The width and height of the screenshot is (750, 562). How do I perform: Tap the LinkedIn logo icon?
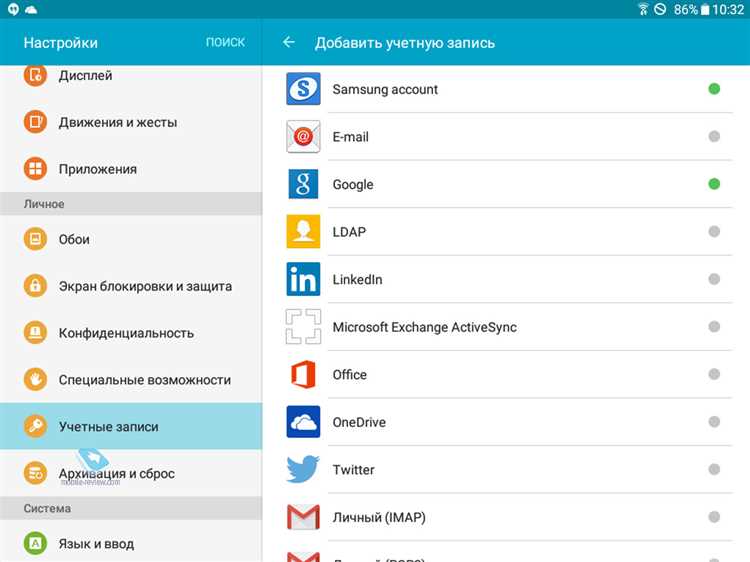pyautogui.click(x=303, y=279)
